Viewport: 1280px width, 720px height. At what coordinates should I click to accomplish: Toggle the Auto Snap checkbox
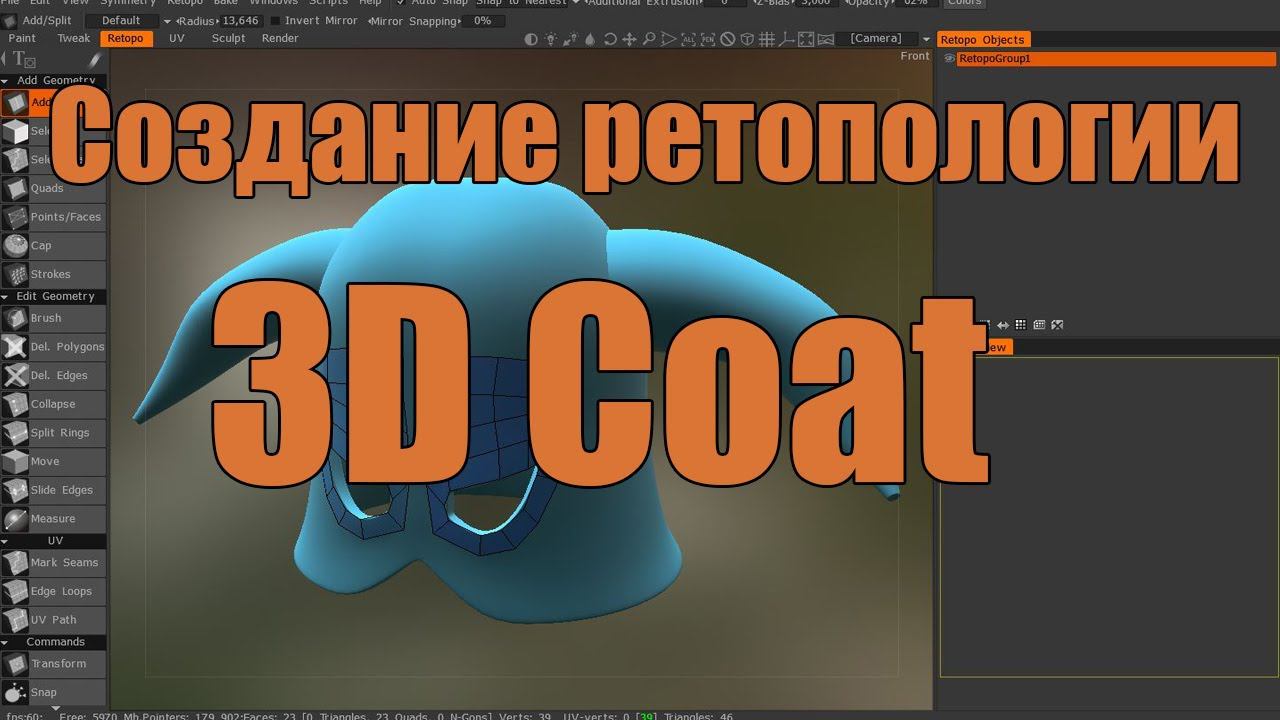point(401,2)
